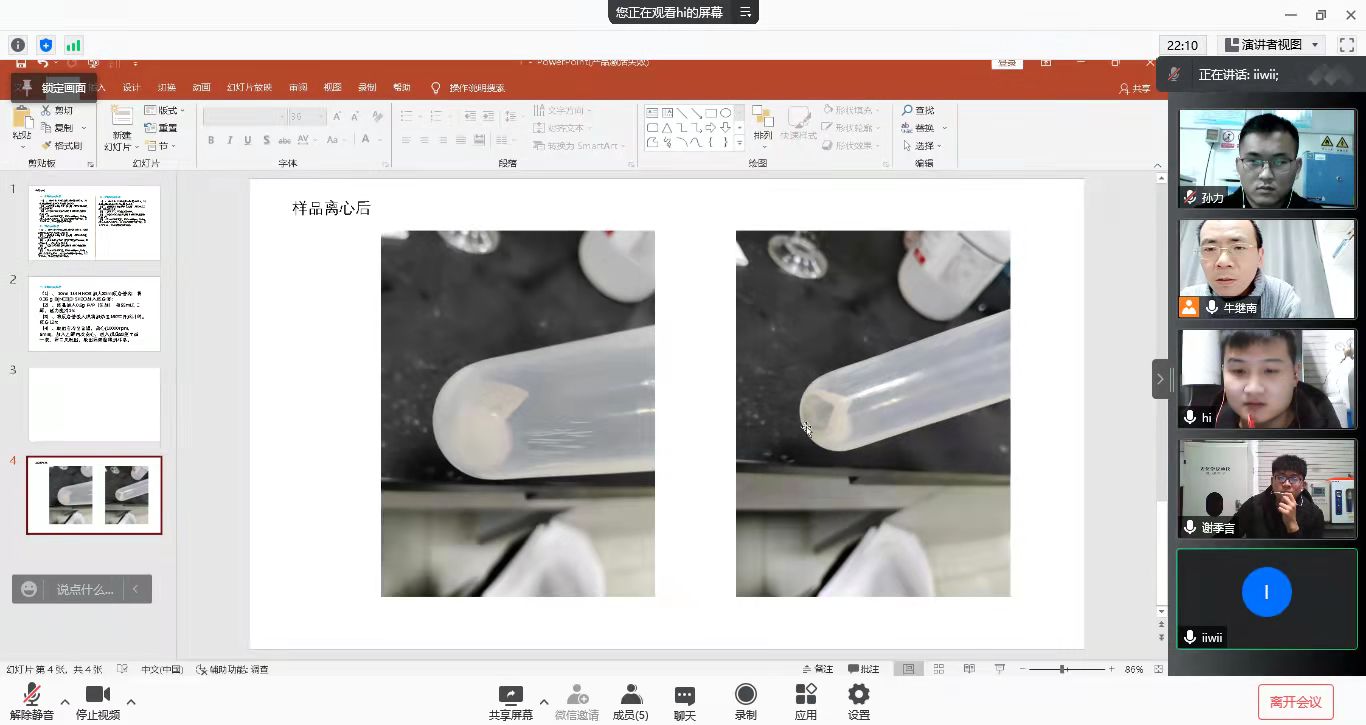Open the 视图 ribbon tab
Viewport: 1366px width, 725px height.
point(333,88)
